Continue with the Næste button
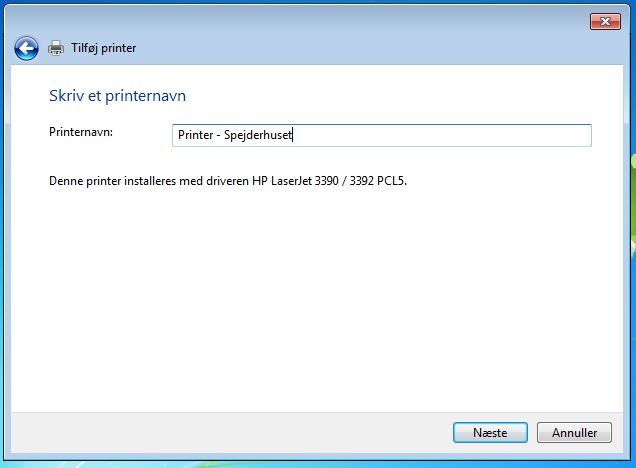The width and height of the screenshot is (636, 468). (x=490, y=432)
